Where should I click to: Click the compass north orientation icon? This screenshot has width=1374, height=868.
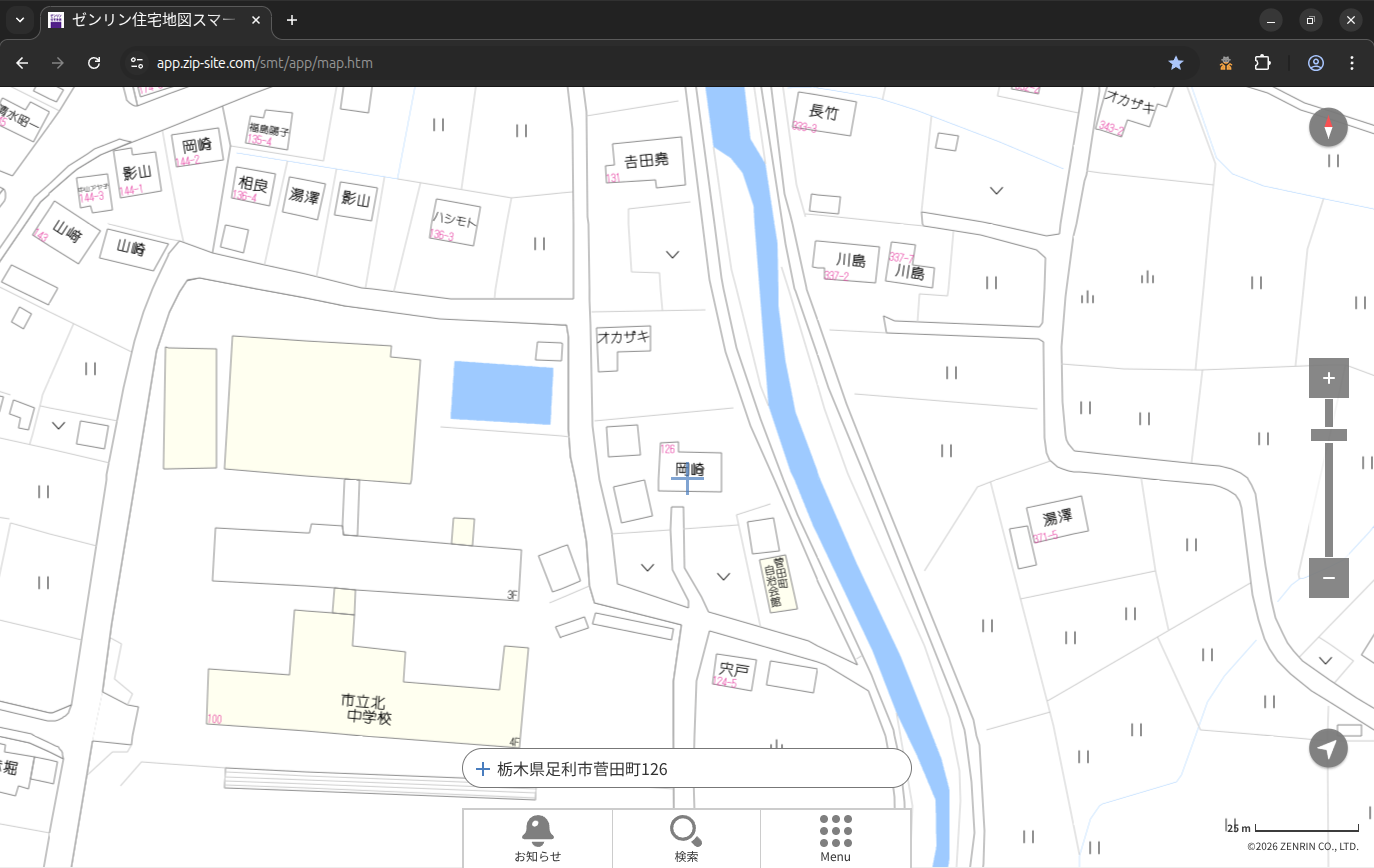1328,128
